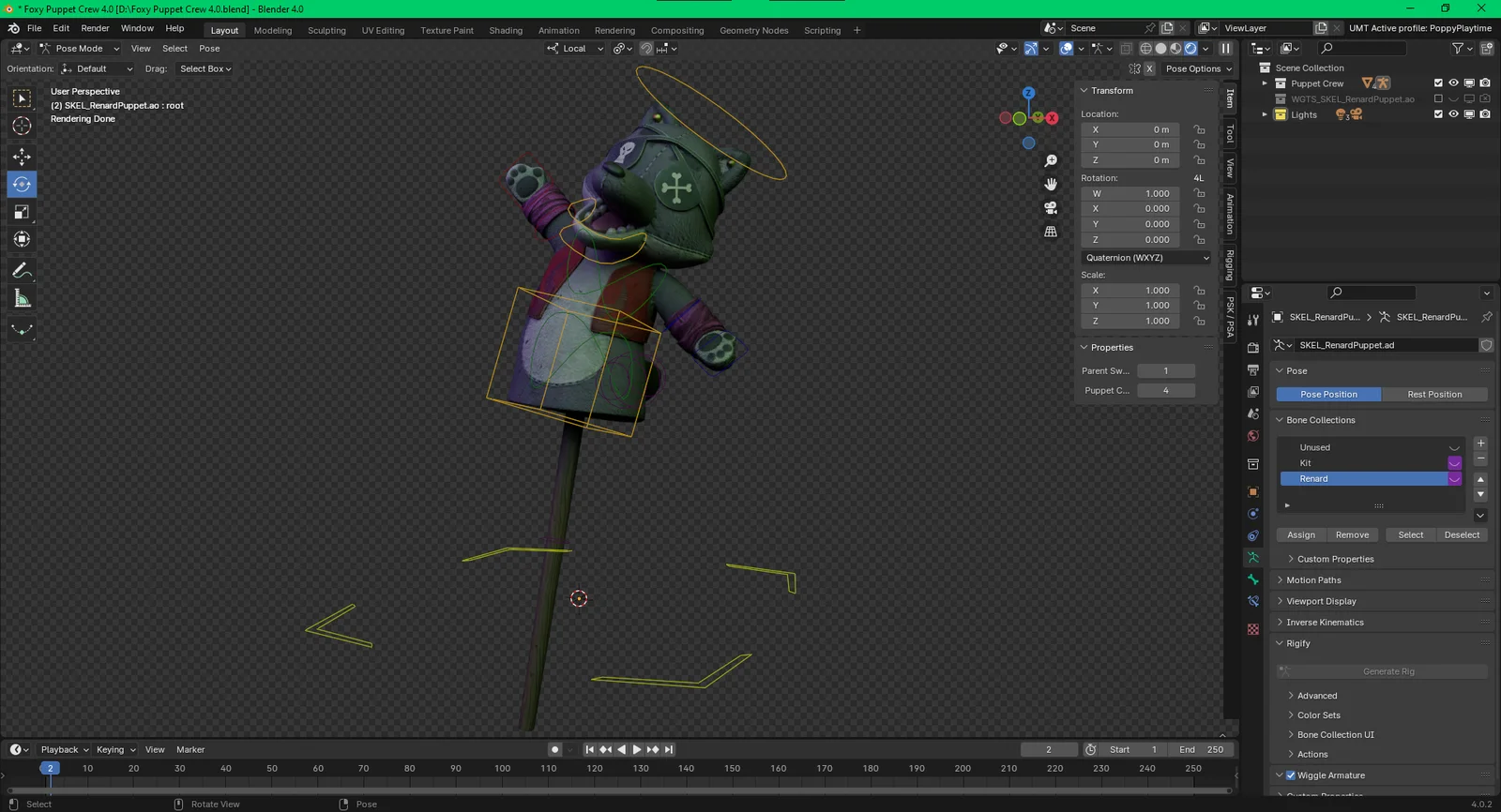Switch to the Shading workspace tab
The height and width of the screenshot is (812, 1501).
(506, 30)
